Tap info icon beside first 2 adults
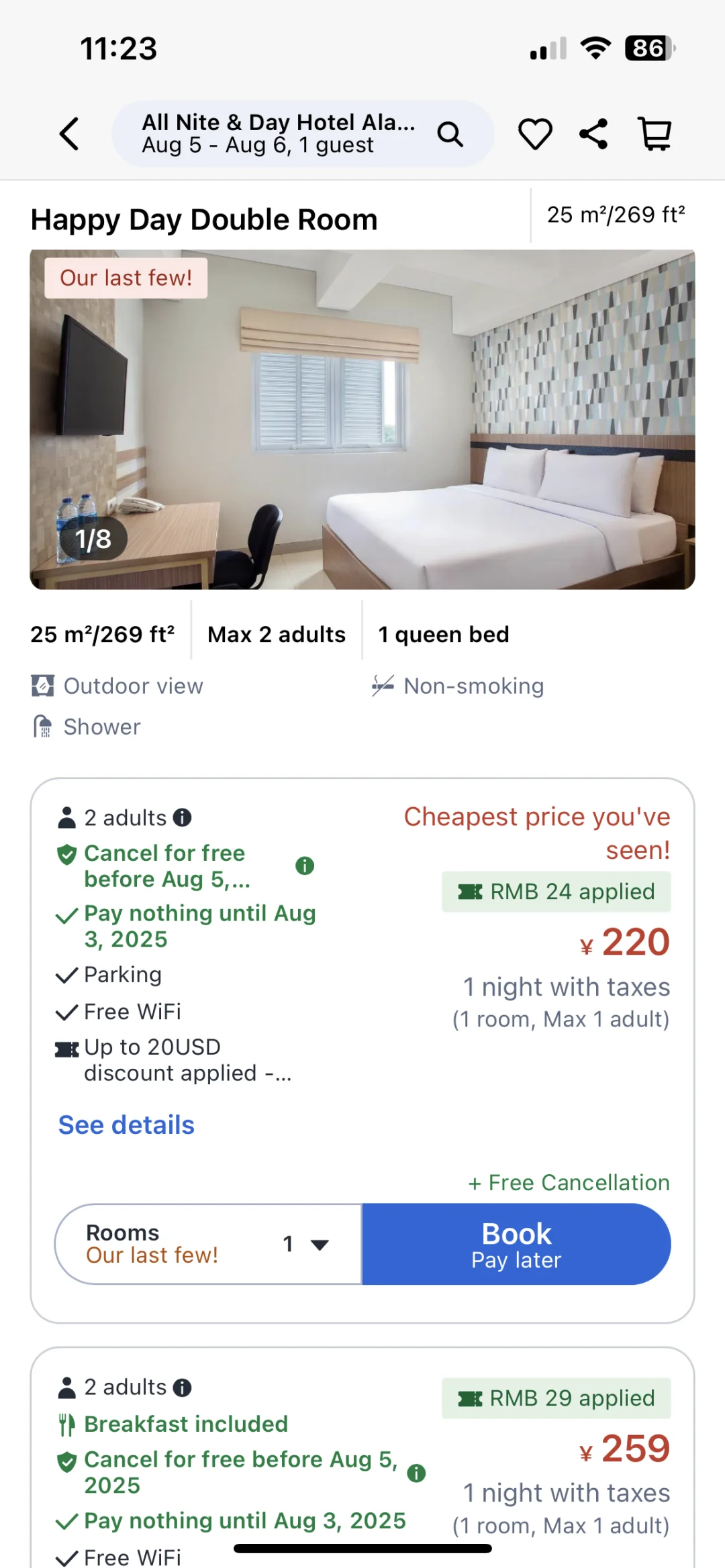Image resolution: width=725 pixels, height=1568 pixels. (x=183, y=817)
